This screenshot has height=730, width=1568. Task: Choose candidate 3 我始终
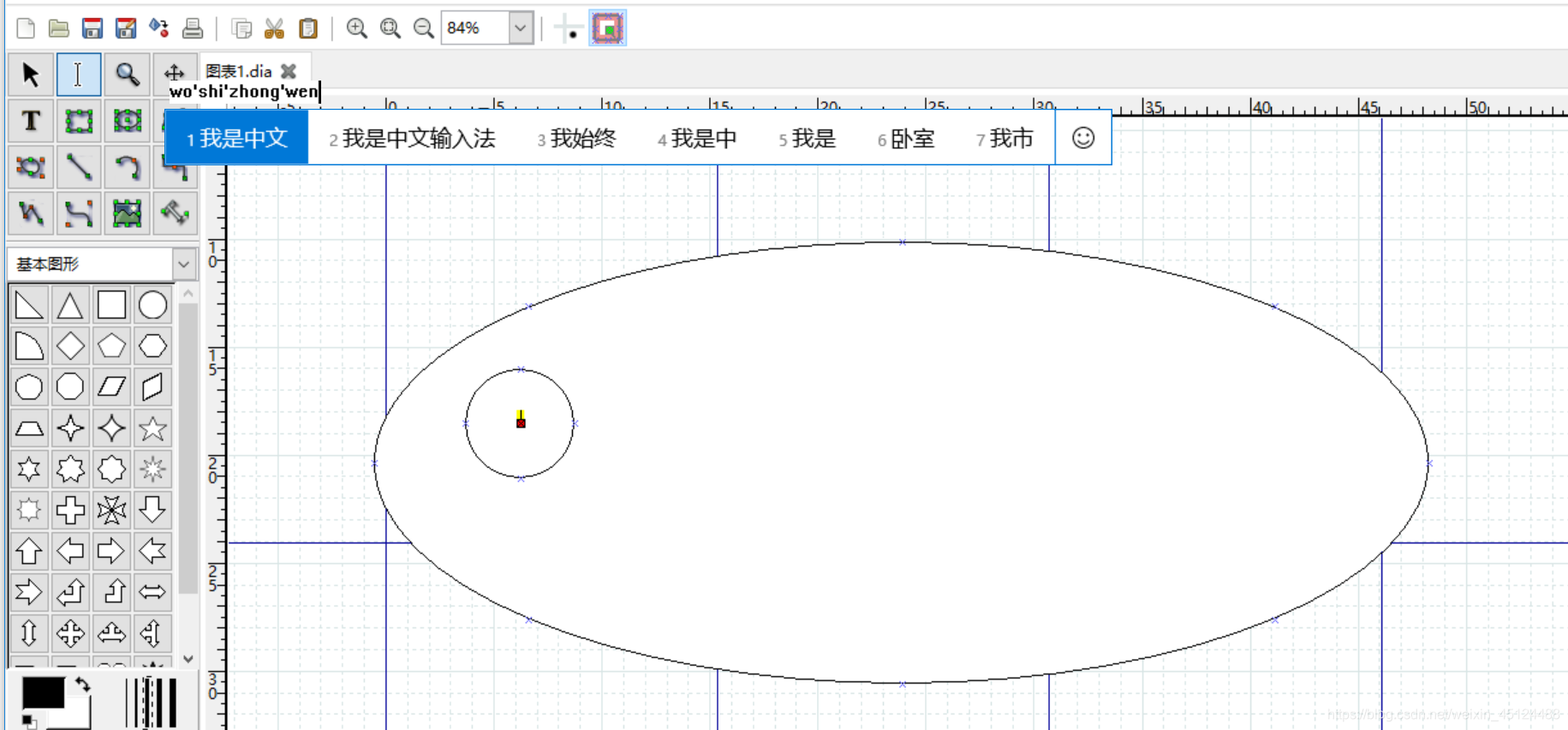pos(576,138)
